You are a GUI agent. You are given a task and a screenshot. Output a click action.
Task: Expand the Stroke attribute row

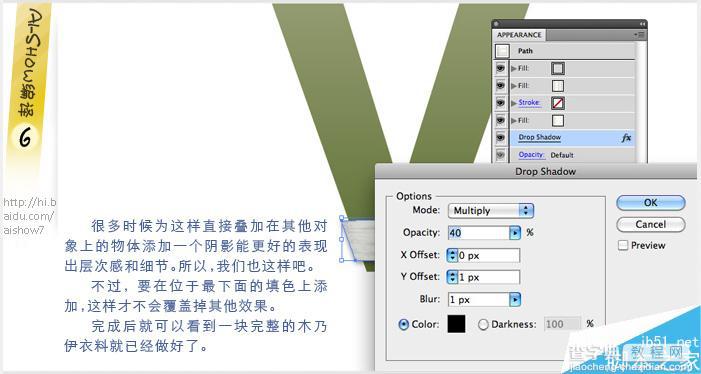point(514,103)
